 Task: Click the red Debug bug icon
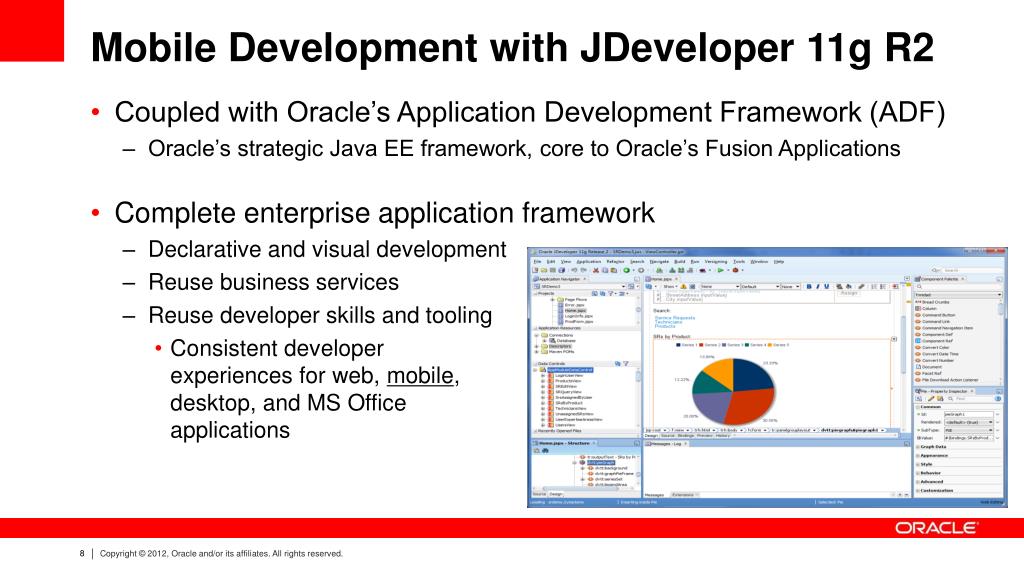[735, 270]
